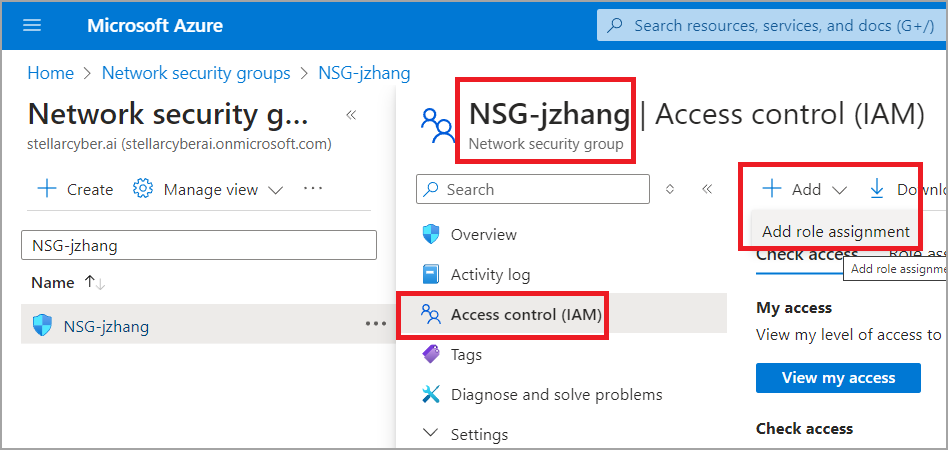Screen dimensions: 948x450
Task: Click the Network security groups breadcrumb
Action: (196, 73)
